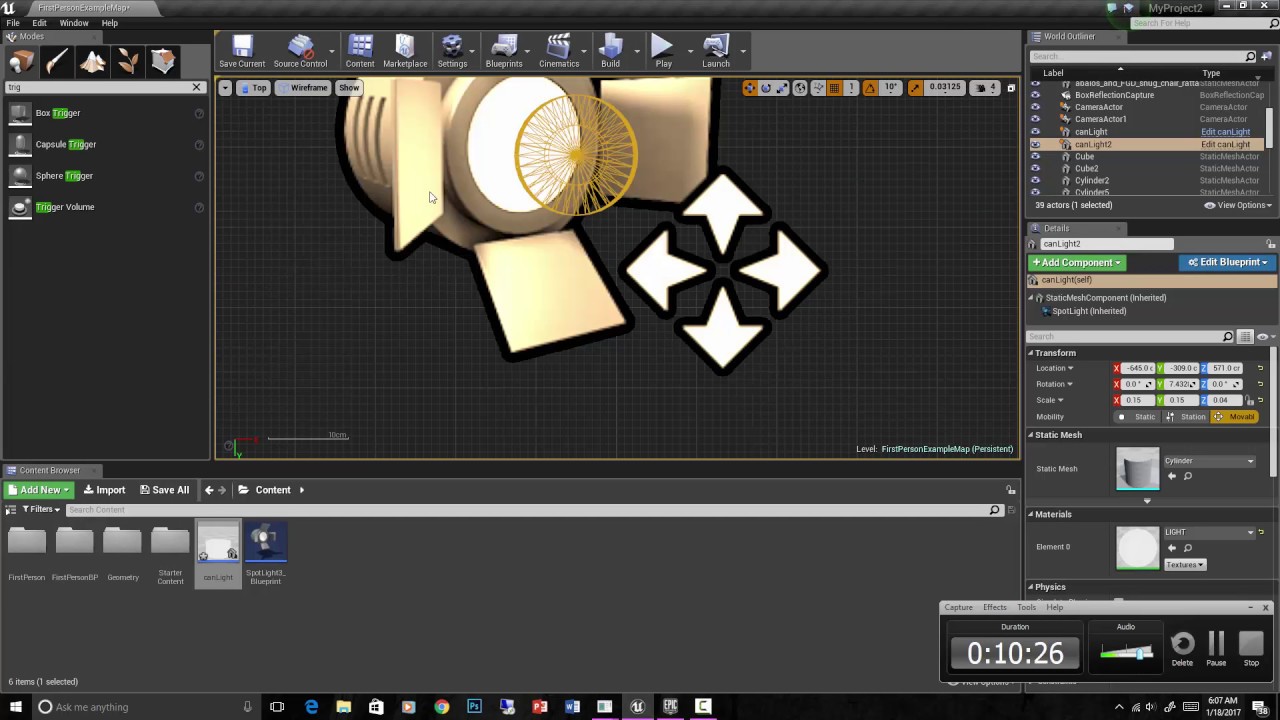Expand the Add New dropdown

click(x=39, y=490)
